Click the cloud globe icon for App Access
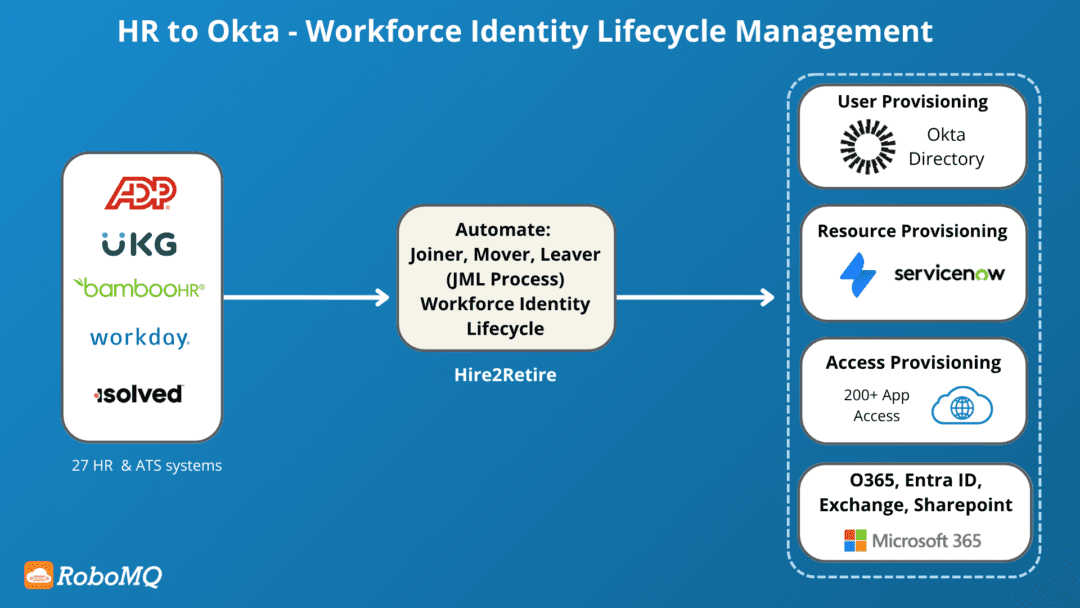Screen dimensions: 1080x608 (x=964, y=406)
